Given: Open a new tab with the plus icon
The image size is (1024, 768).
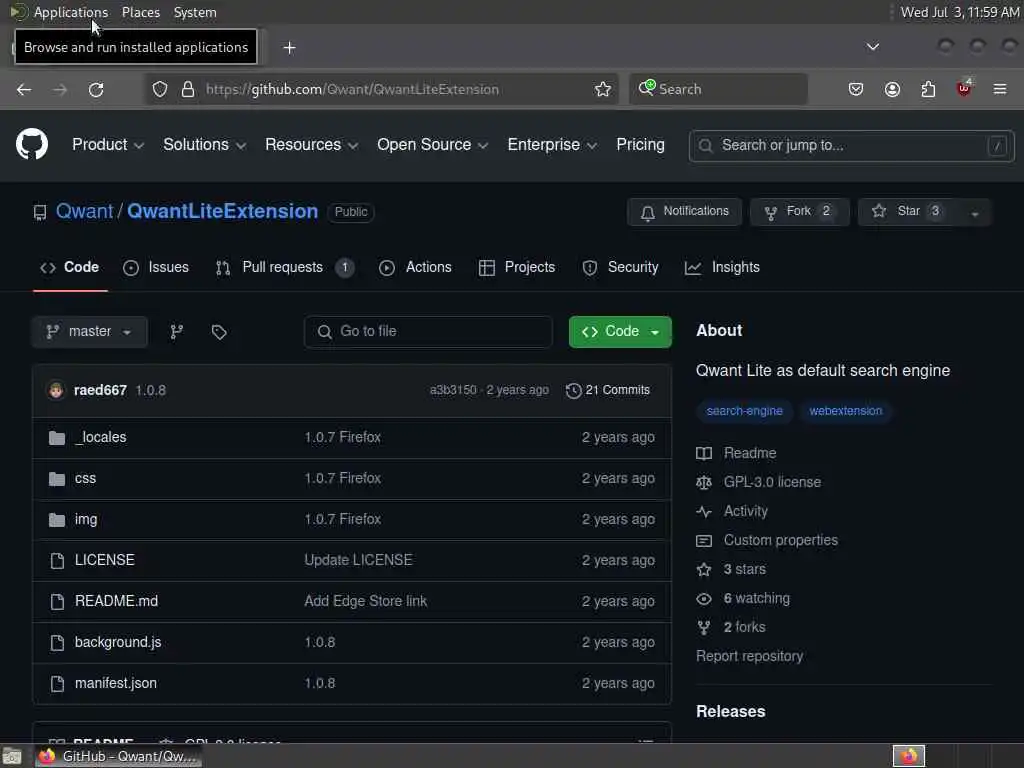Looking at the screenshot, I should (x=289, y=48).
